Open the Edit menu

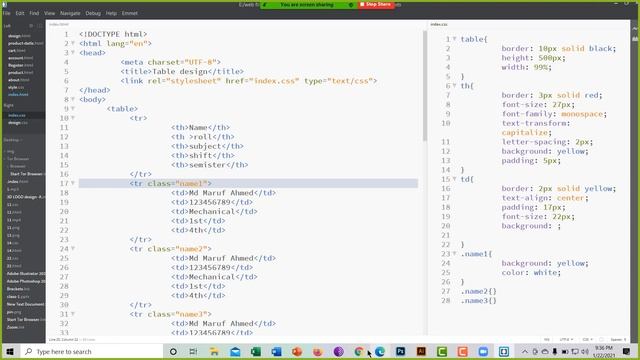20,13
